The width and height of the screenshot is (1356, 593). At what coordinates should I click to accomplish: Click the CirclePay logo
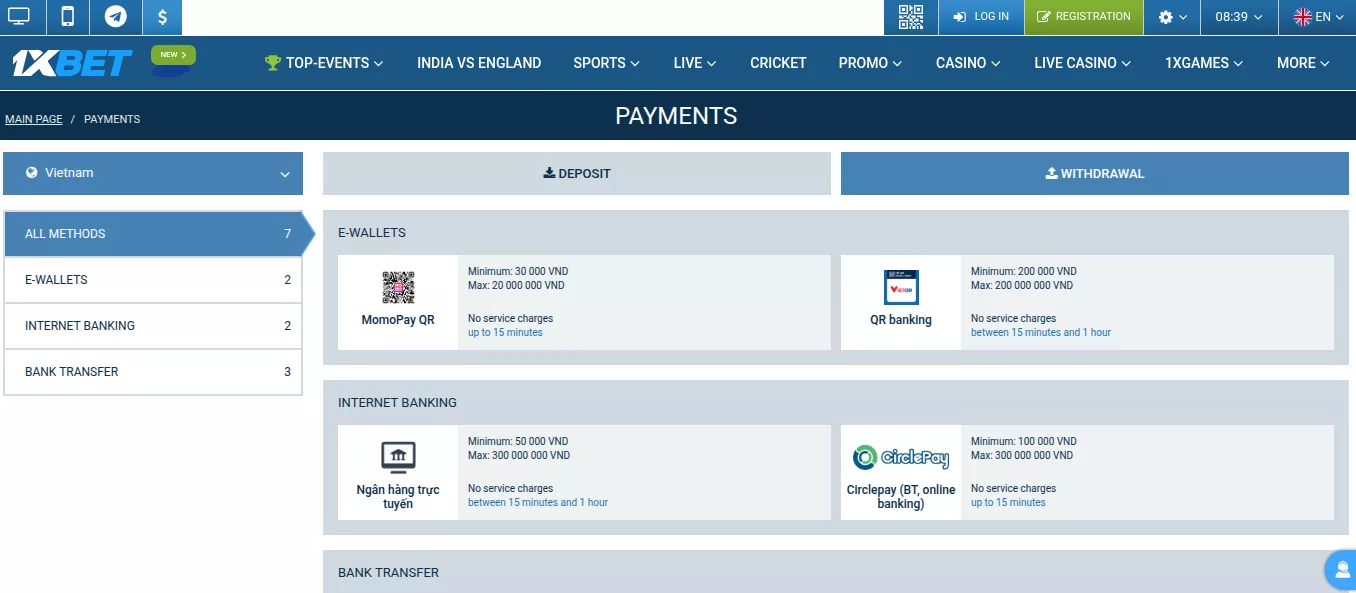(x=901, y=458)
